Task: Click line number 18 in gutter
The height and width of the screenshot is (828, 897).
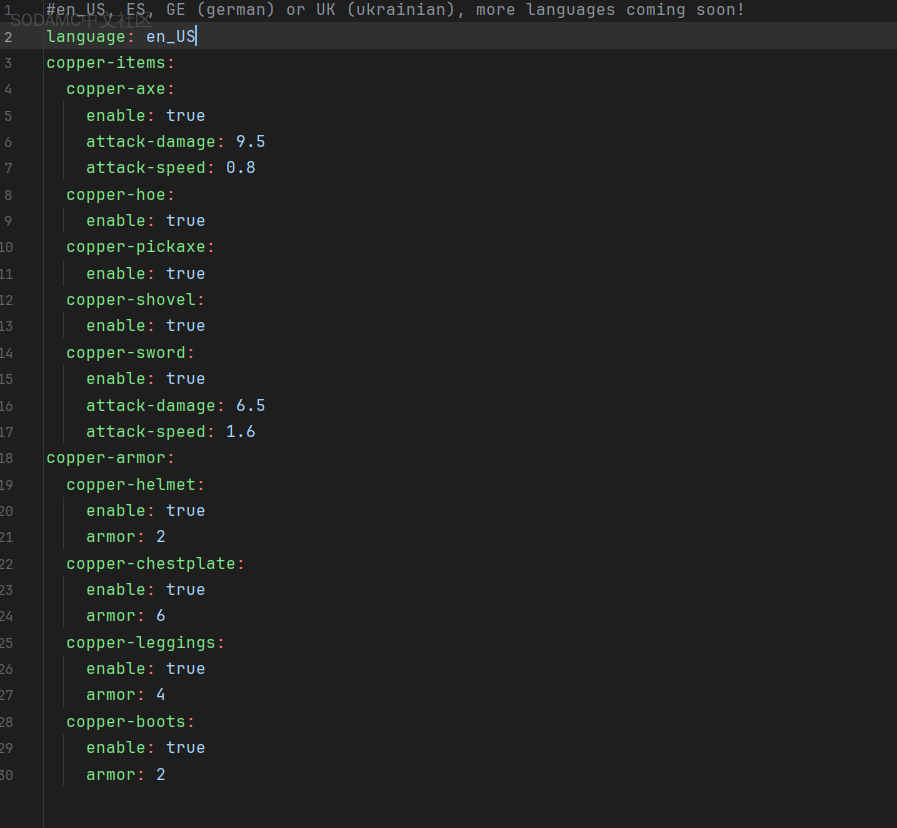Action: click(6, 458)
